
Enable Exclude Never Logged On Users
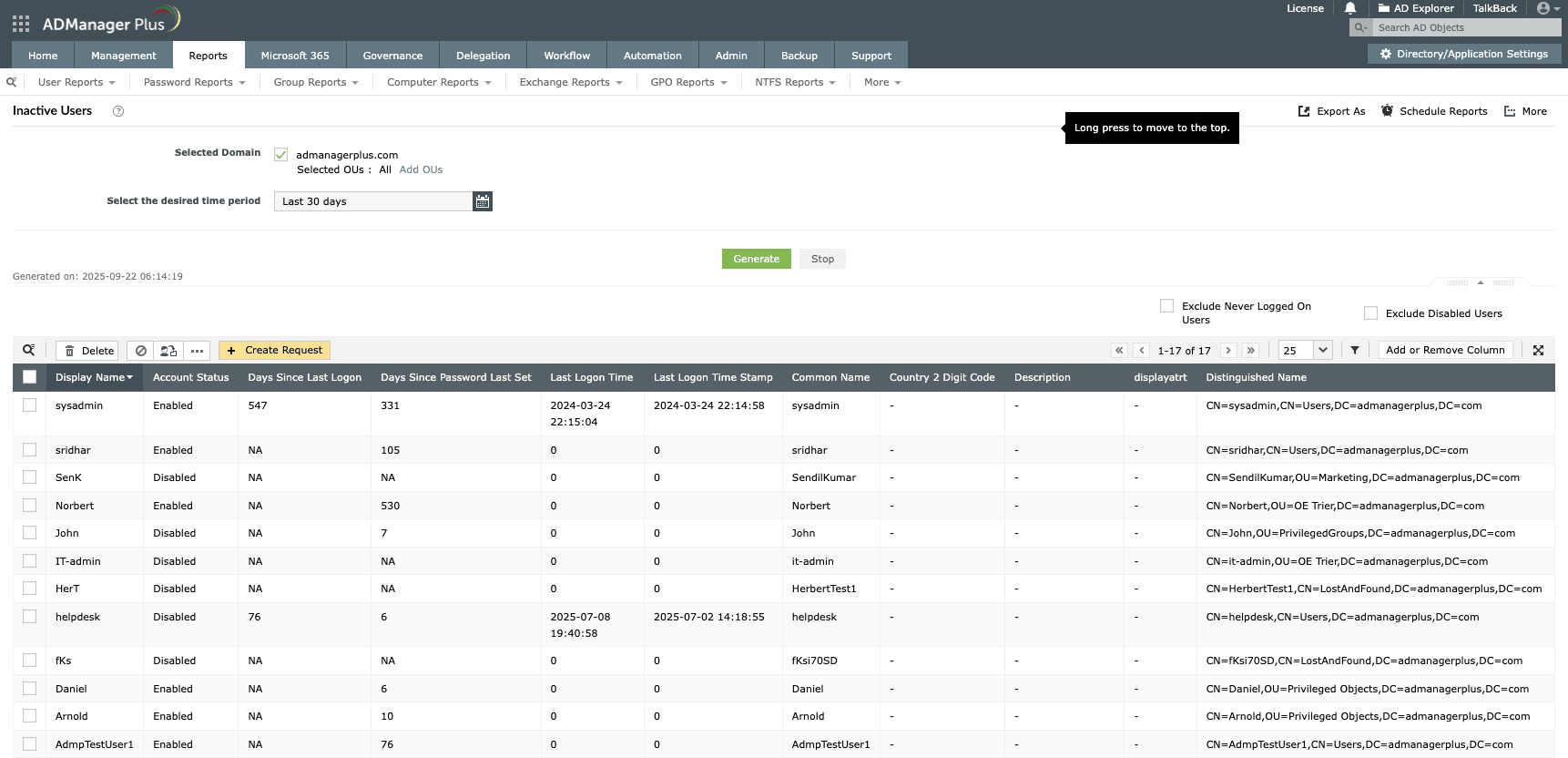coord(1166,306)
